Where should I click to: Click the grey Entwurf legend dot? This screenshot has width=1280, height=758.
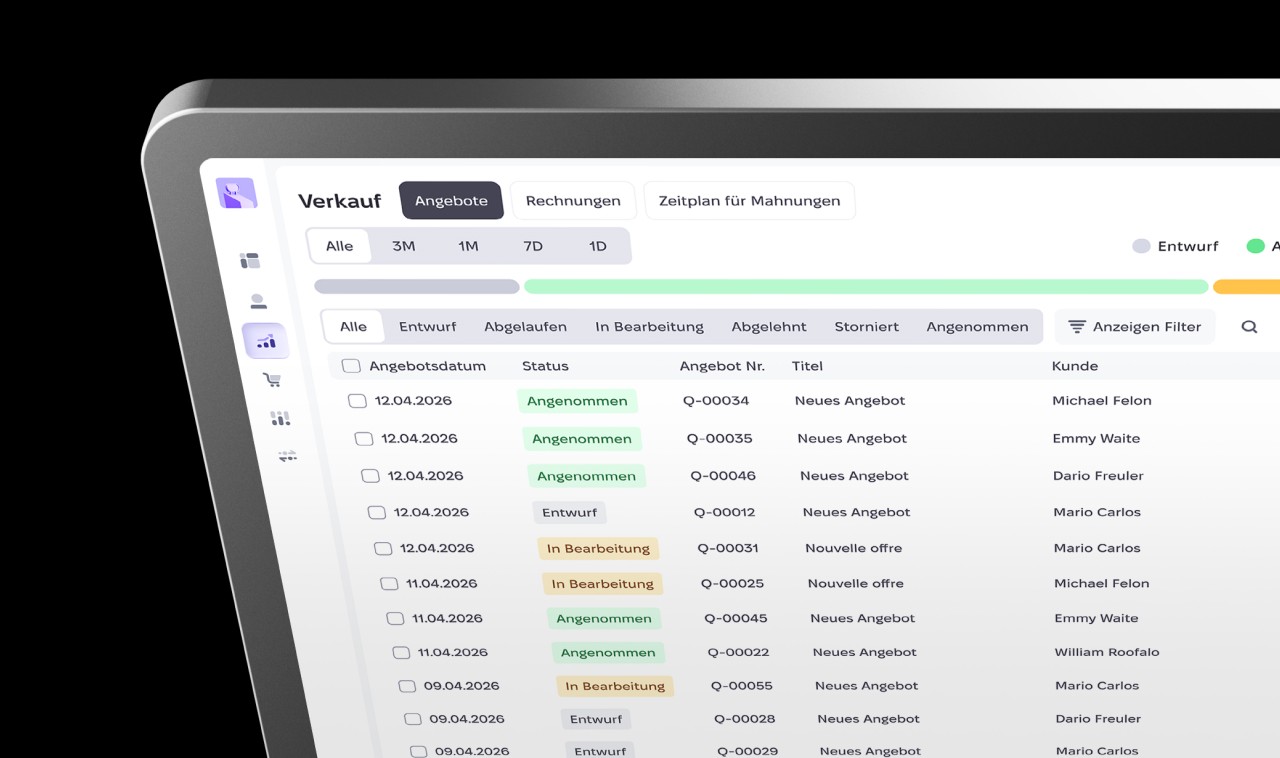1141,246
